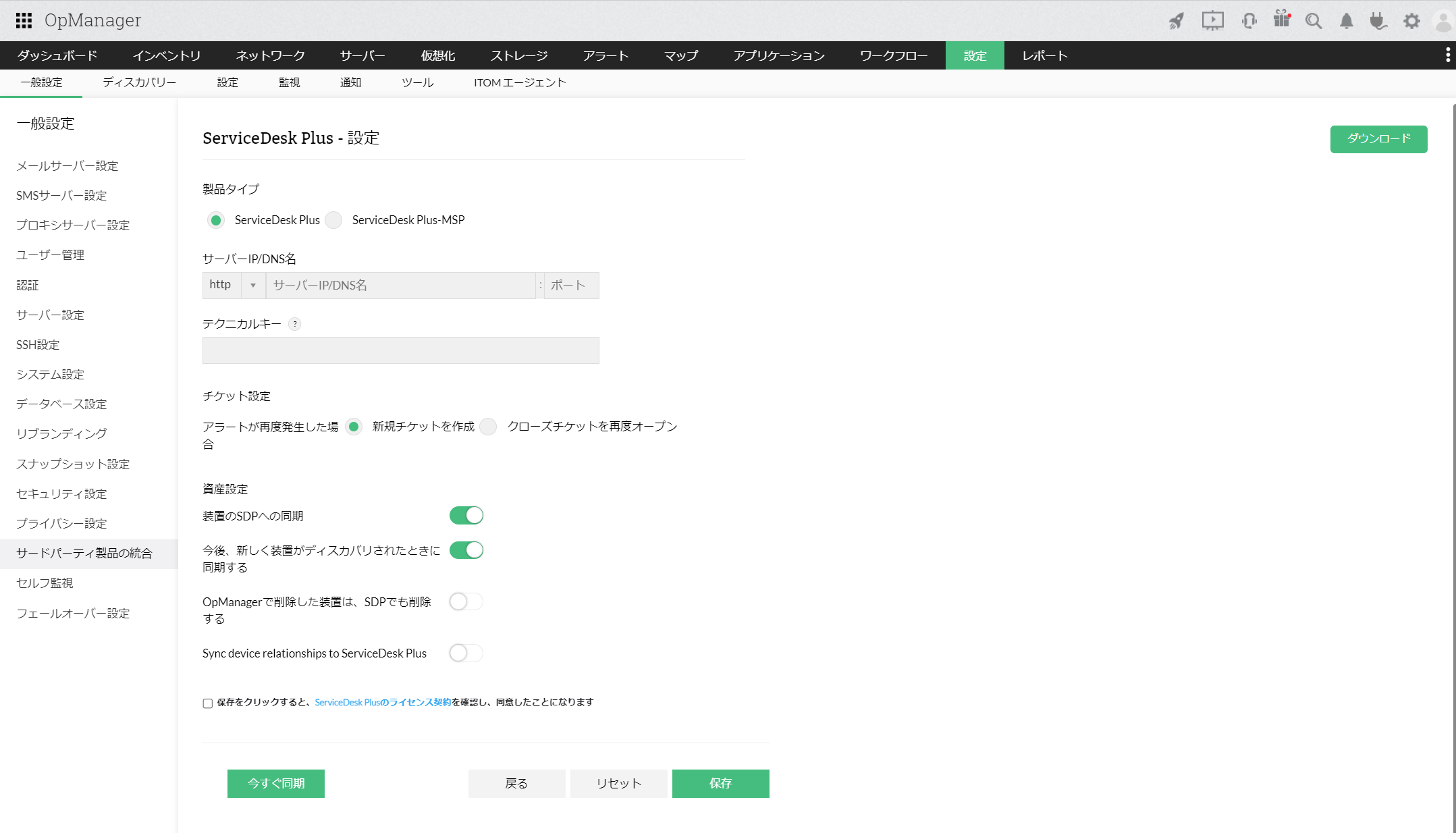Open the アラート menu tab
Screen dimensions: 1456x833
tap(605, 55)
